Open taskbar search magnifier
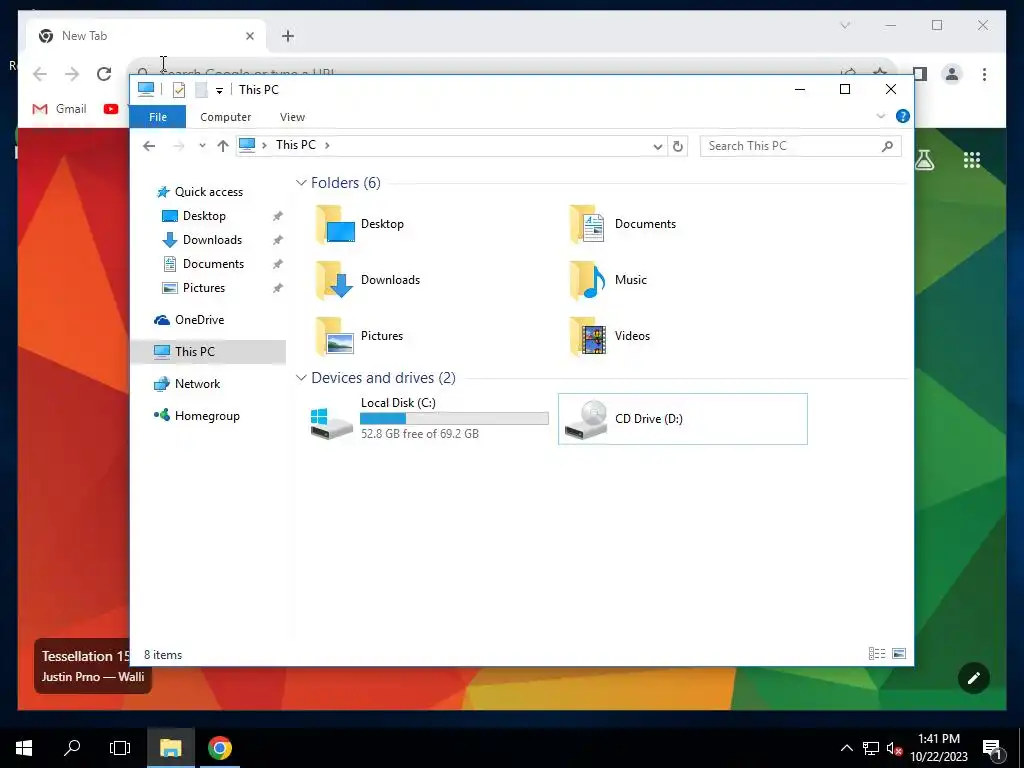 (x=72, y=748)
